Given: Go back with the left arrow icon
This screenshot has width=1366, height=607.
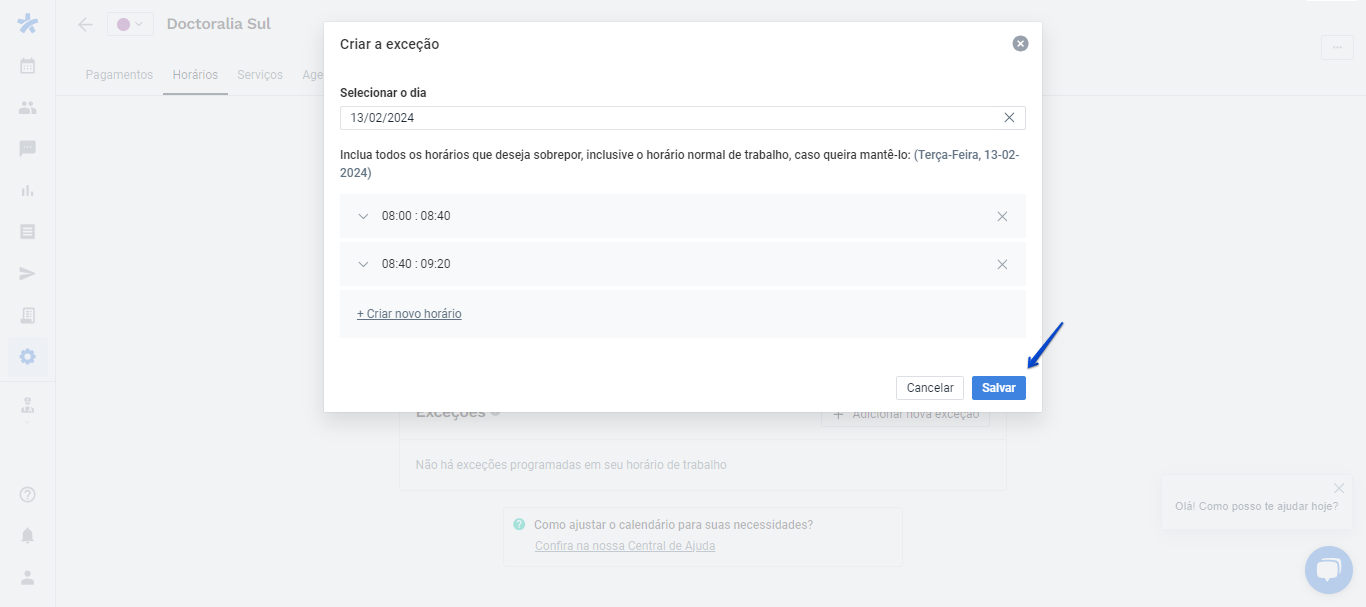Looking at the screenshot, I should tap(86, 24).
